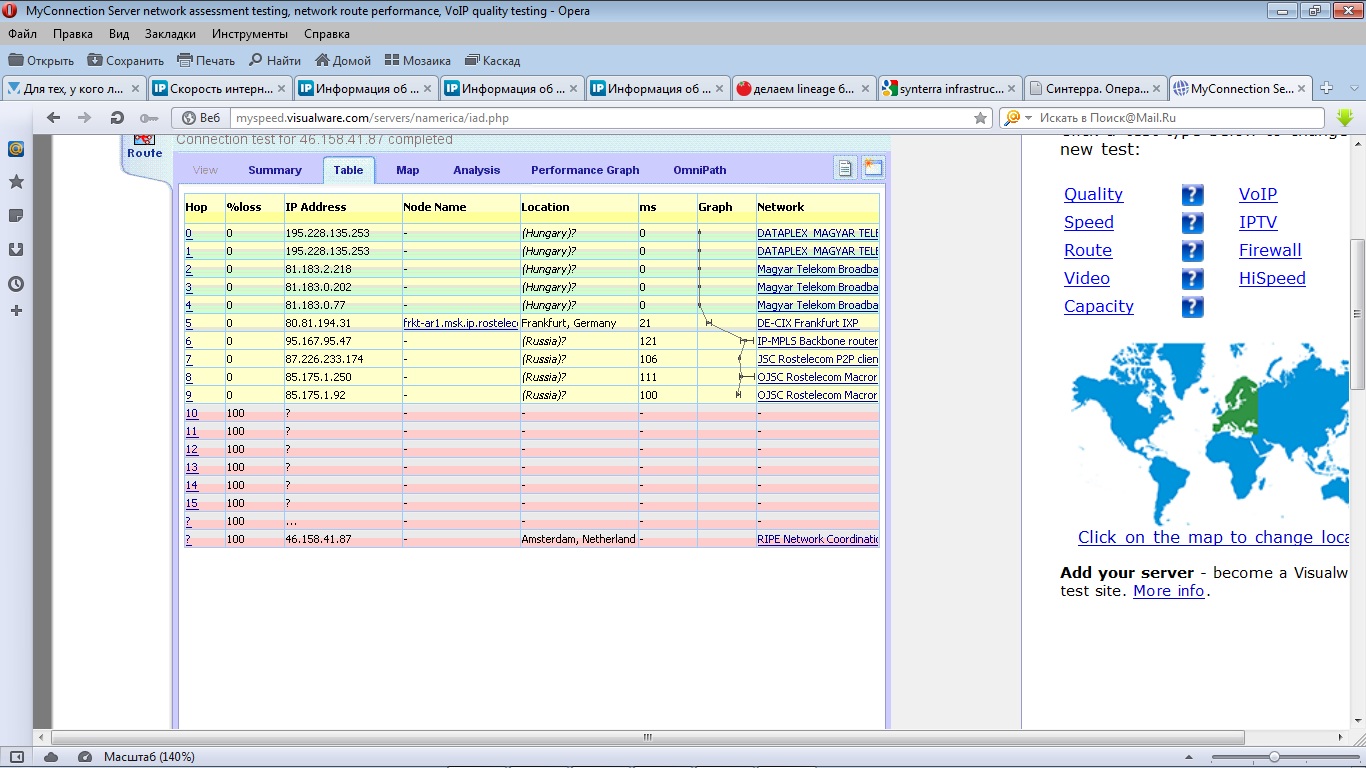Bookmark page via address bar star
This screenshot has width=1366, height=768.
980,118
